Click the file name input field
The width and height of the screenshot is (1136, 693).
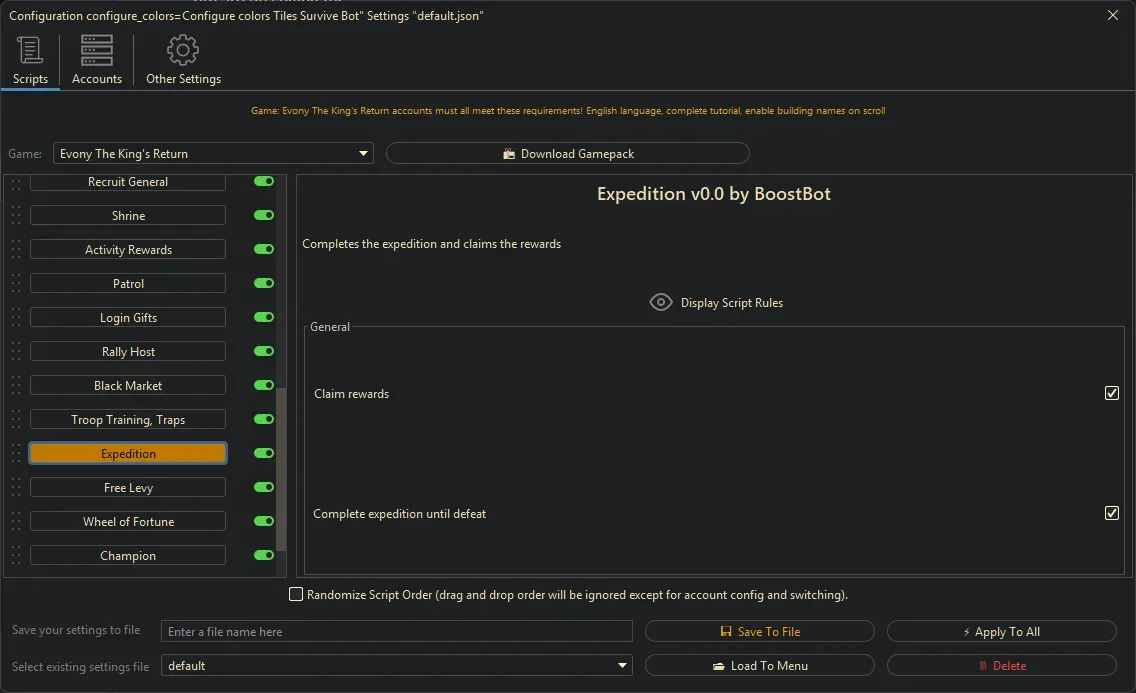tap(397, 631)
